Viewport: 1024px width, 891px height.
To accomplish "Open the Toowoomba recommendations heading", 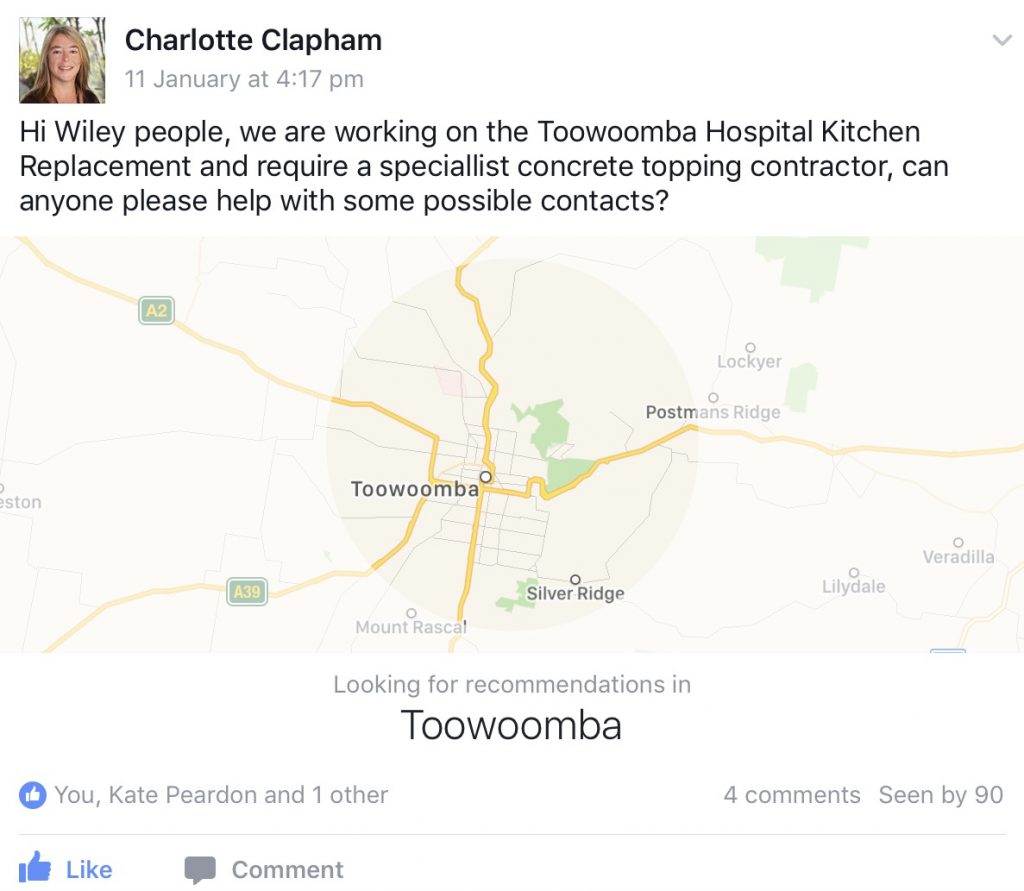I will point(511,724).
